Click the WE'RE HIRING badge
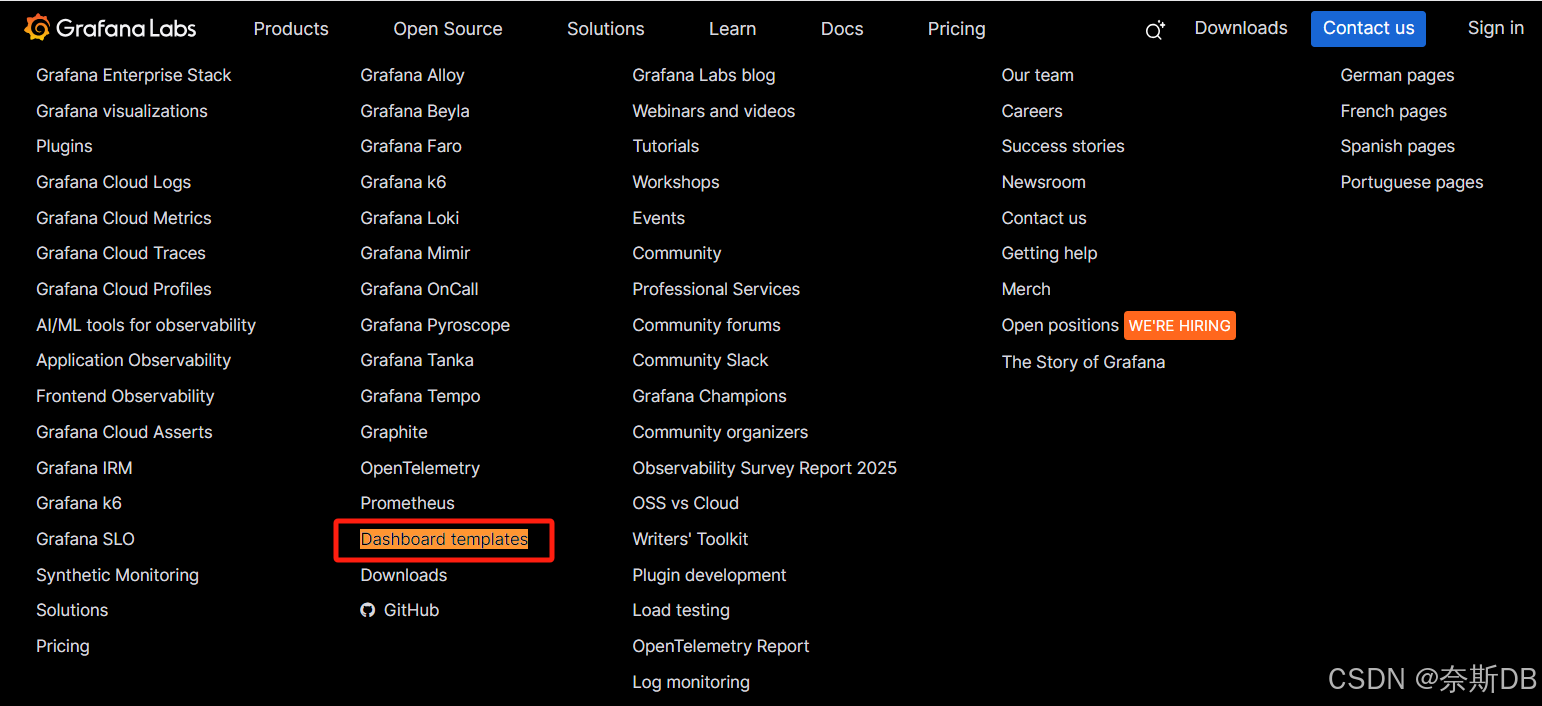 click(x=1180, y=325)
